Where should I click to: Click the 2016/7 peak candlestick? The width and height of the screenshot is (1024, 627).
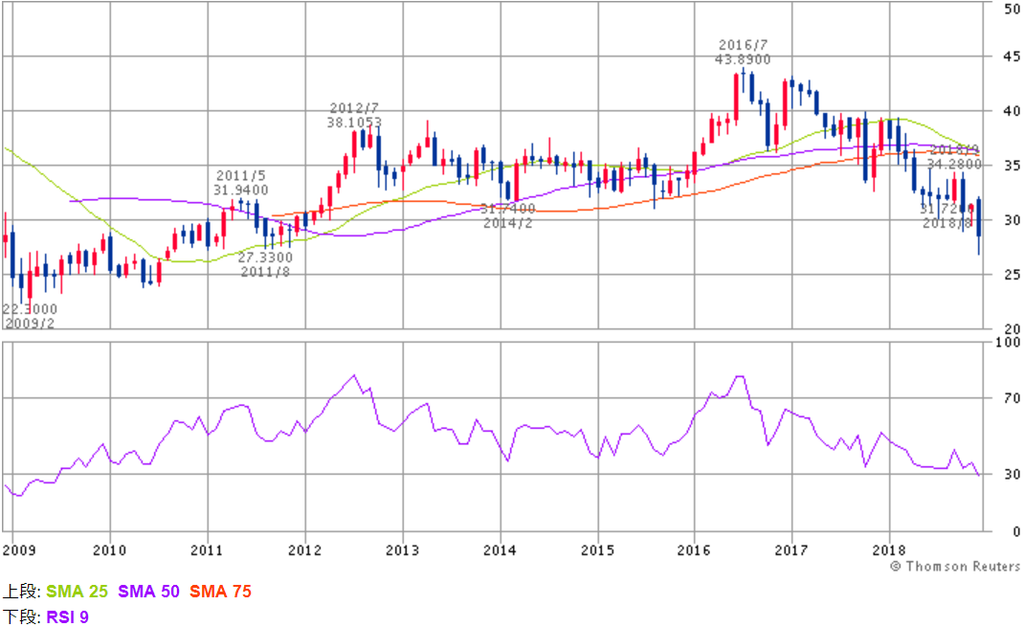744,80
